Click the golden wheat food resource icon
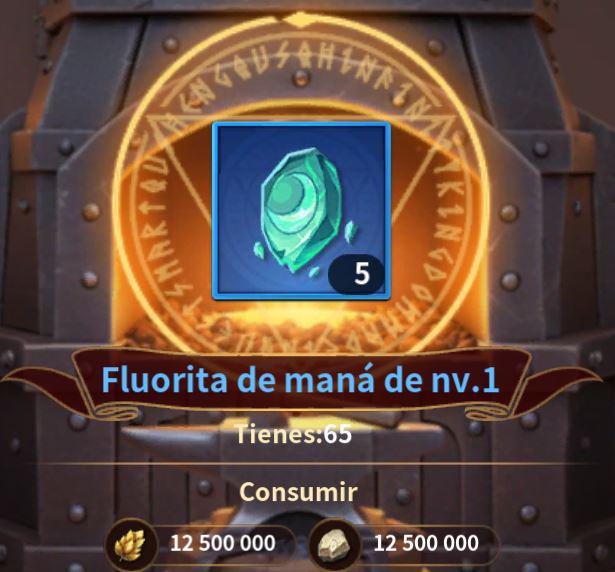The width and height of the screenshot is (615, 572). pyautogui.click(x=130, y=545)
